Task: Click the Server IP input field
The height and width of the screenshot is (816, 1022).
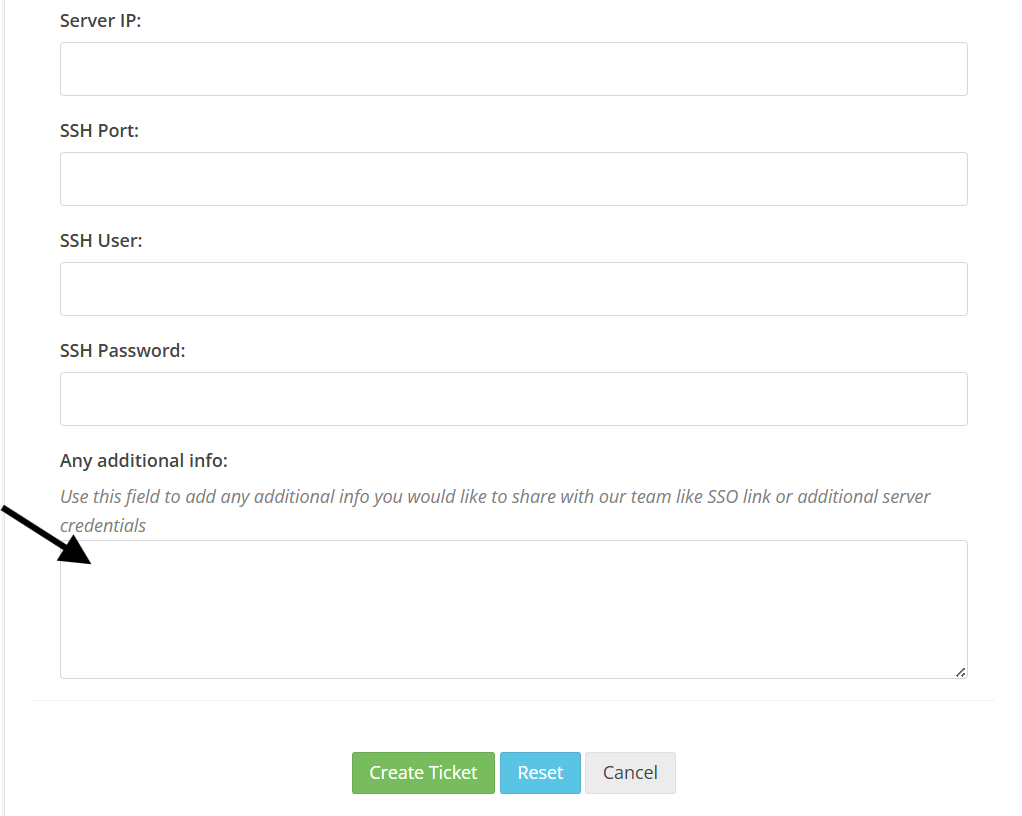Action: [513, 68]
